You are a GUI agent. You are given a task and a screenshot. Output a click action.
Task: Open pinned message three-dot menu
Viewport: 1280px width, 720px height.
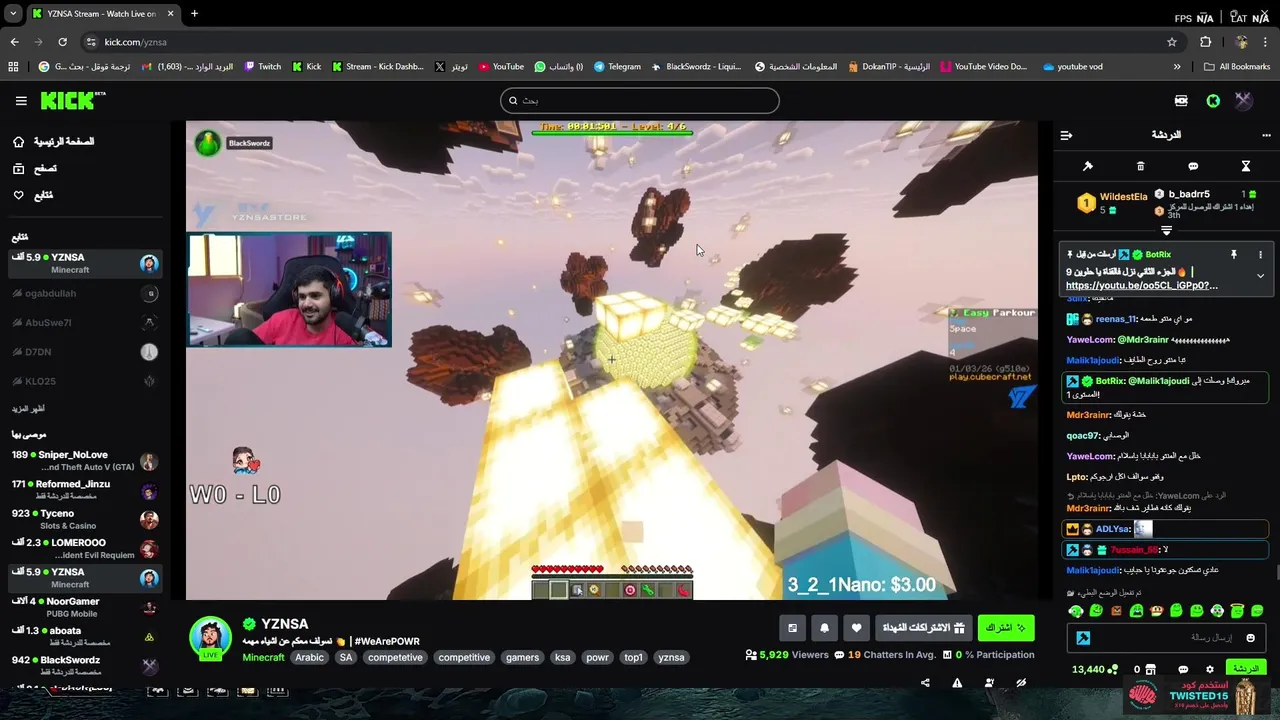pos(1260,255)
